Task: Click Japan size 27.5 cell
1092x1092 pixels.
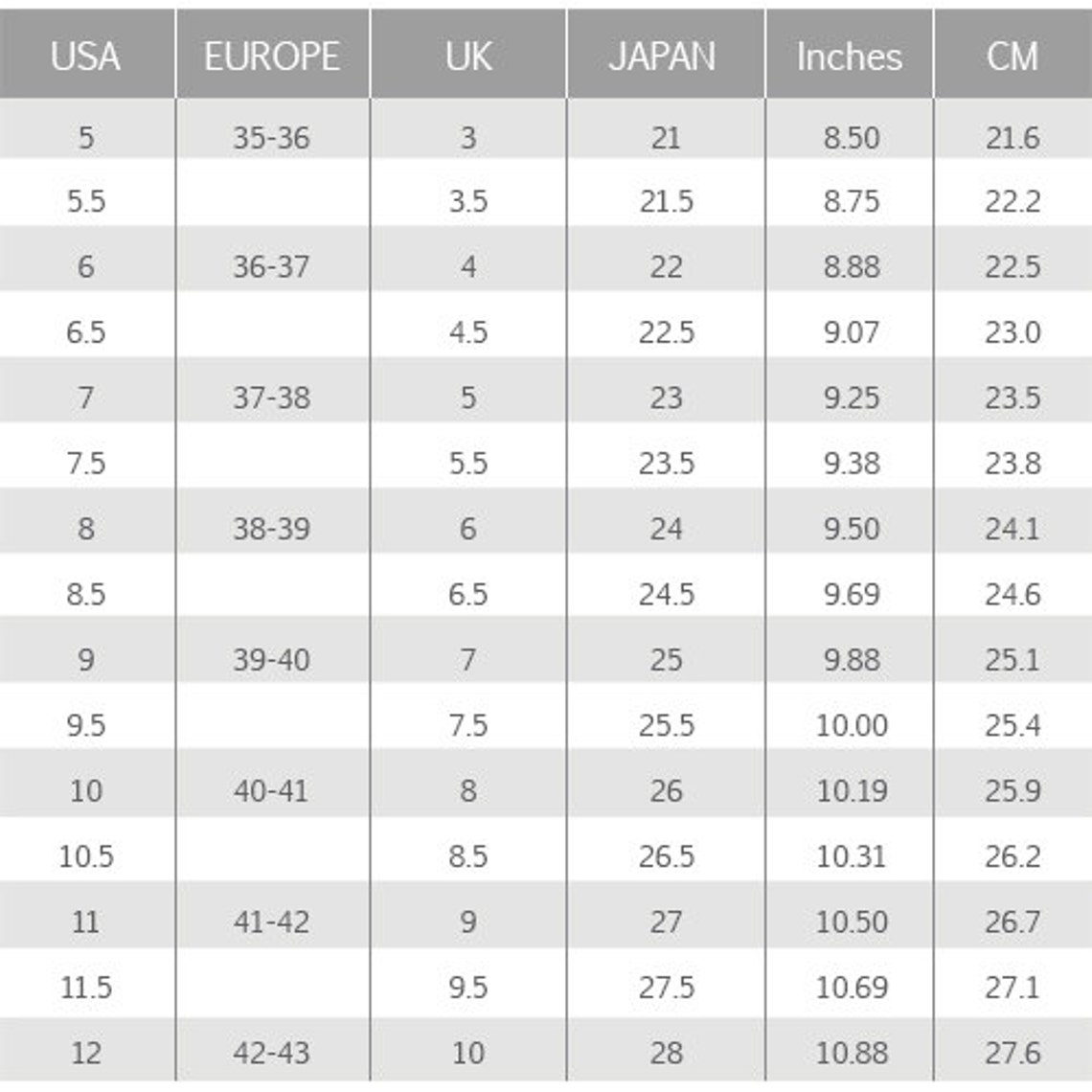Action: click(x=667, y=988)
